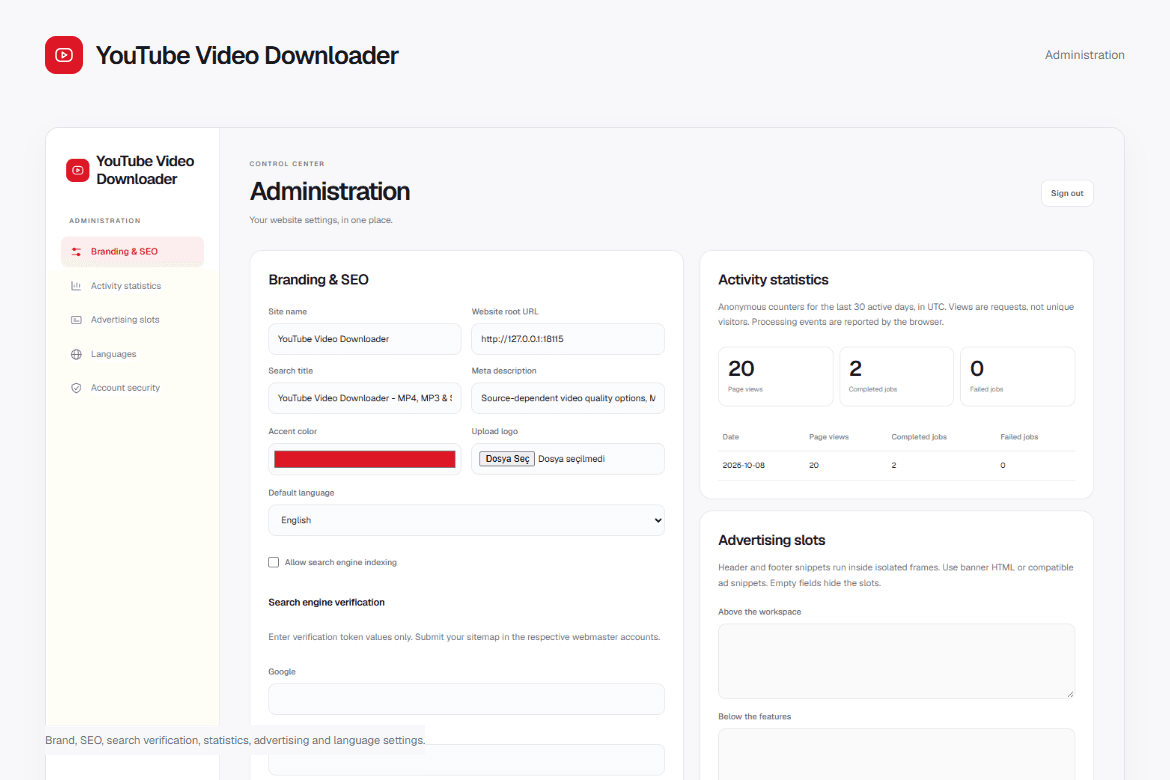Open Account security in sidebar

132,388
